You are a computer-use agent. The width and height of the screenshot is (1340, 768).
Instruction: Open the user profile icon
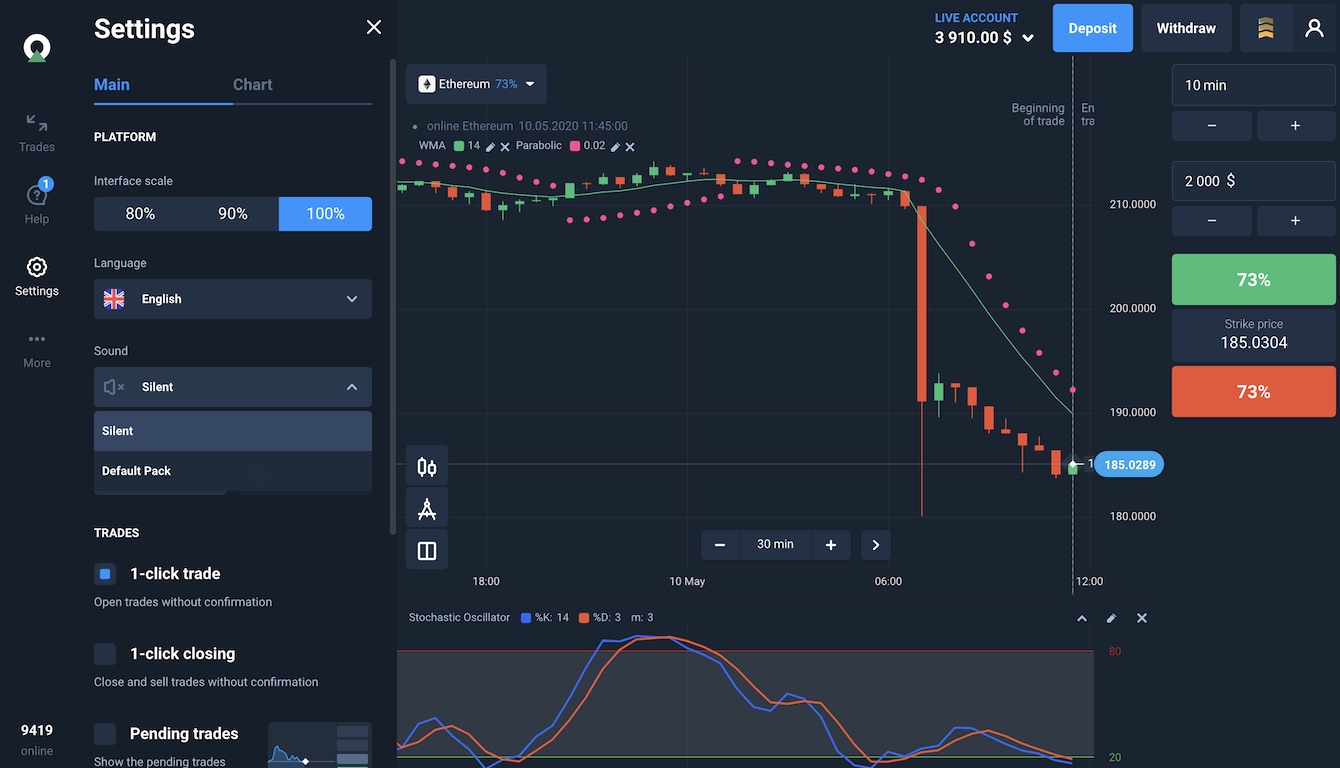click(x=1314, y=28)
